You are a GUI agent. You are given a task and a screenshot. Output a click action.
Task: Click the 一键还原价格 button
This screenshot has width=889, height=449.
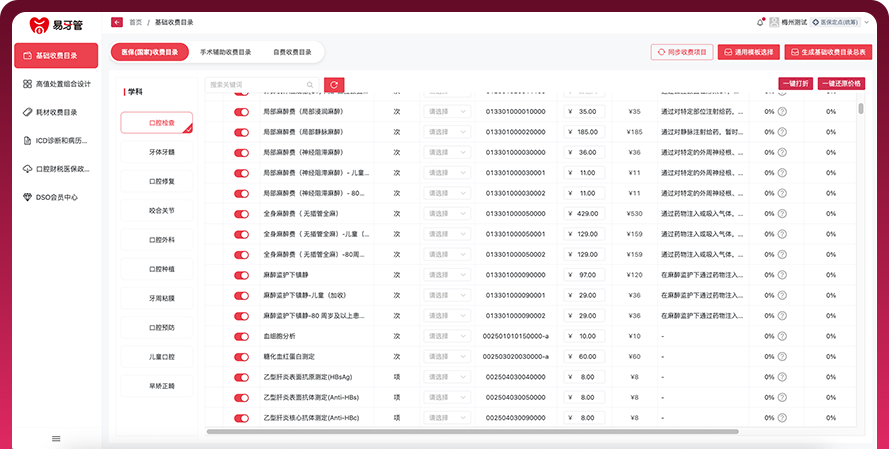coord(841,83)
